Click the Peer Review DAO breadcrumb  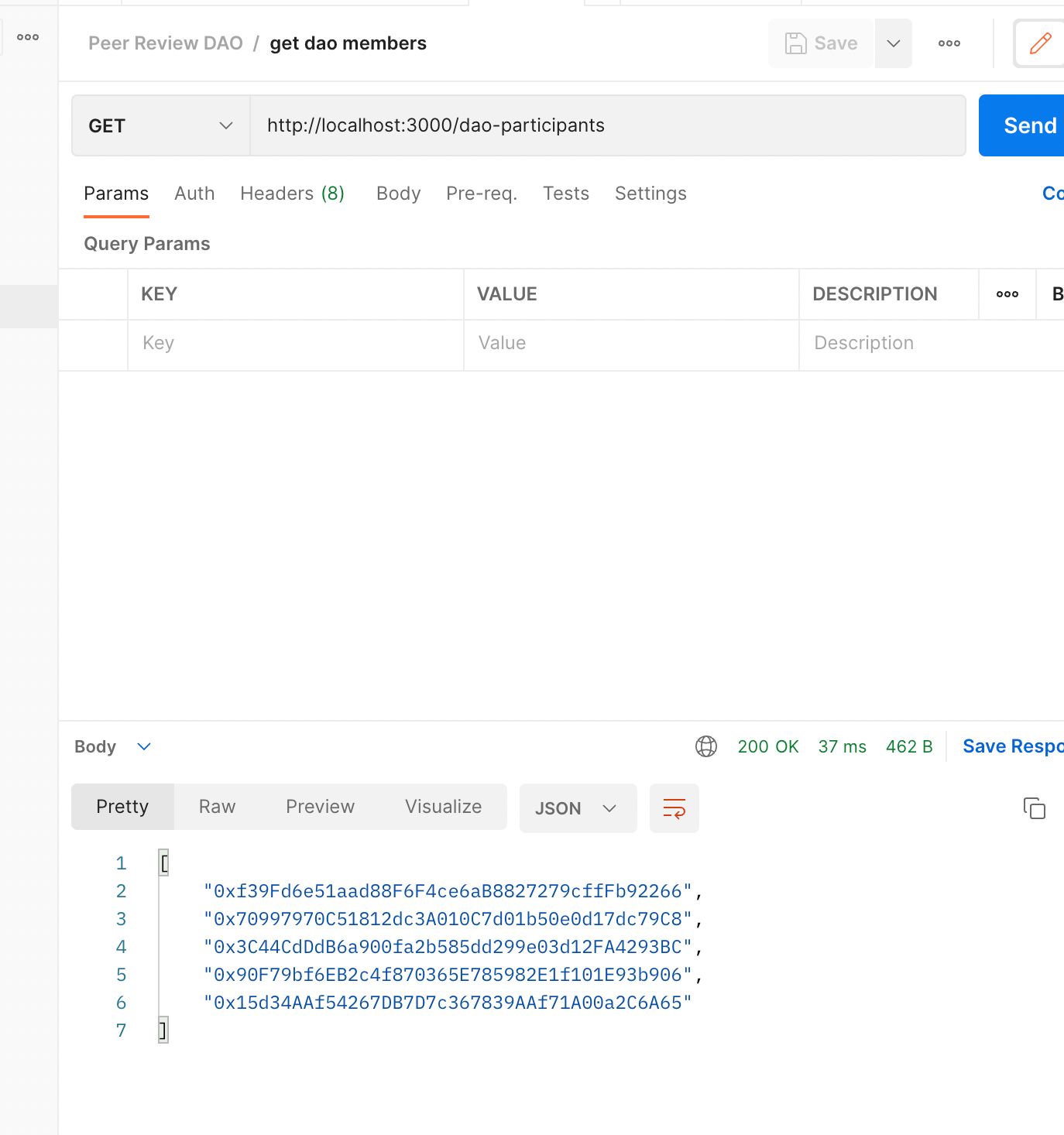tap(166, 43)
